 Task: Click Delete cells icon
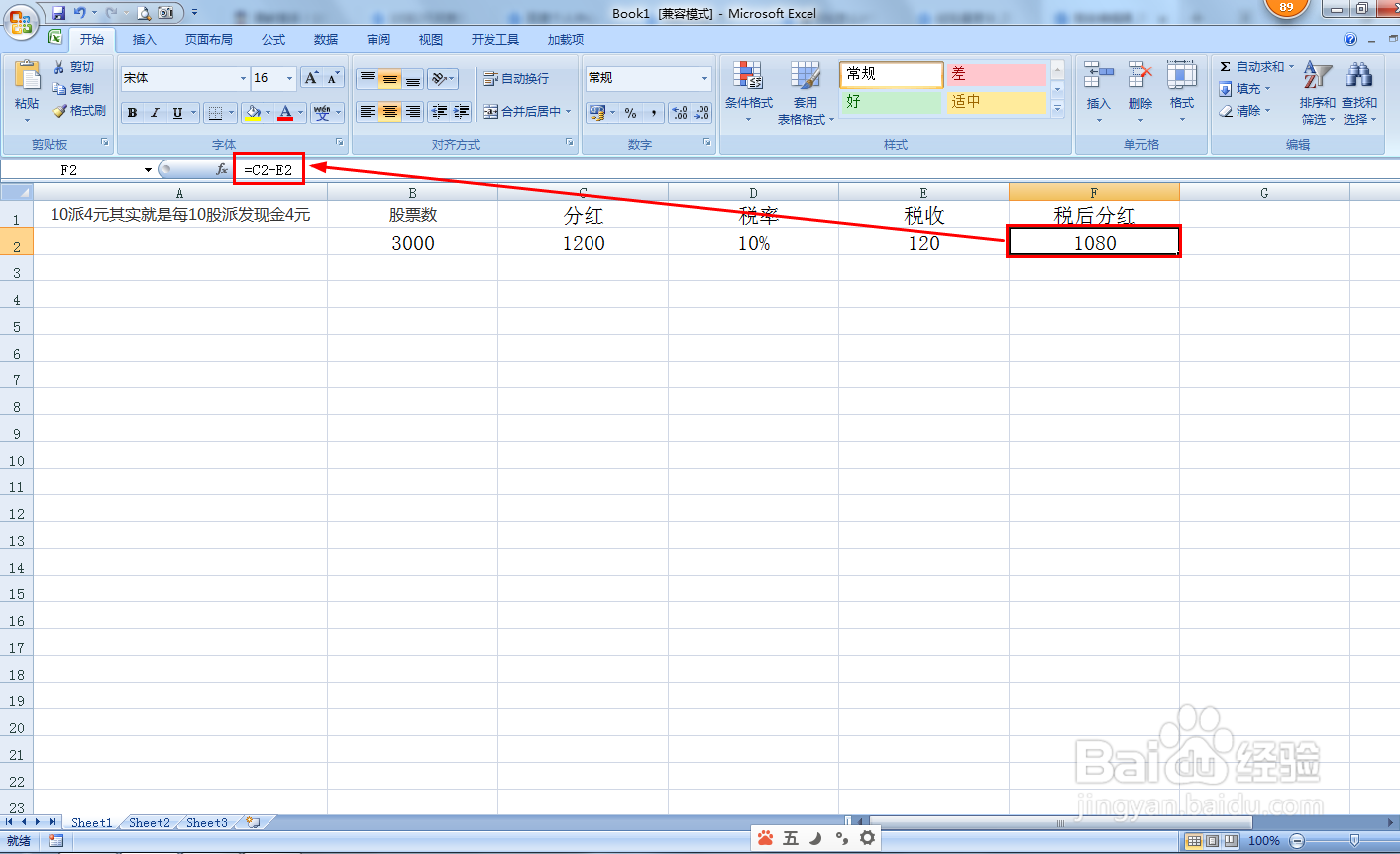(x=1139, y=75)
